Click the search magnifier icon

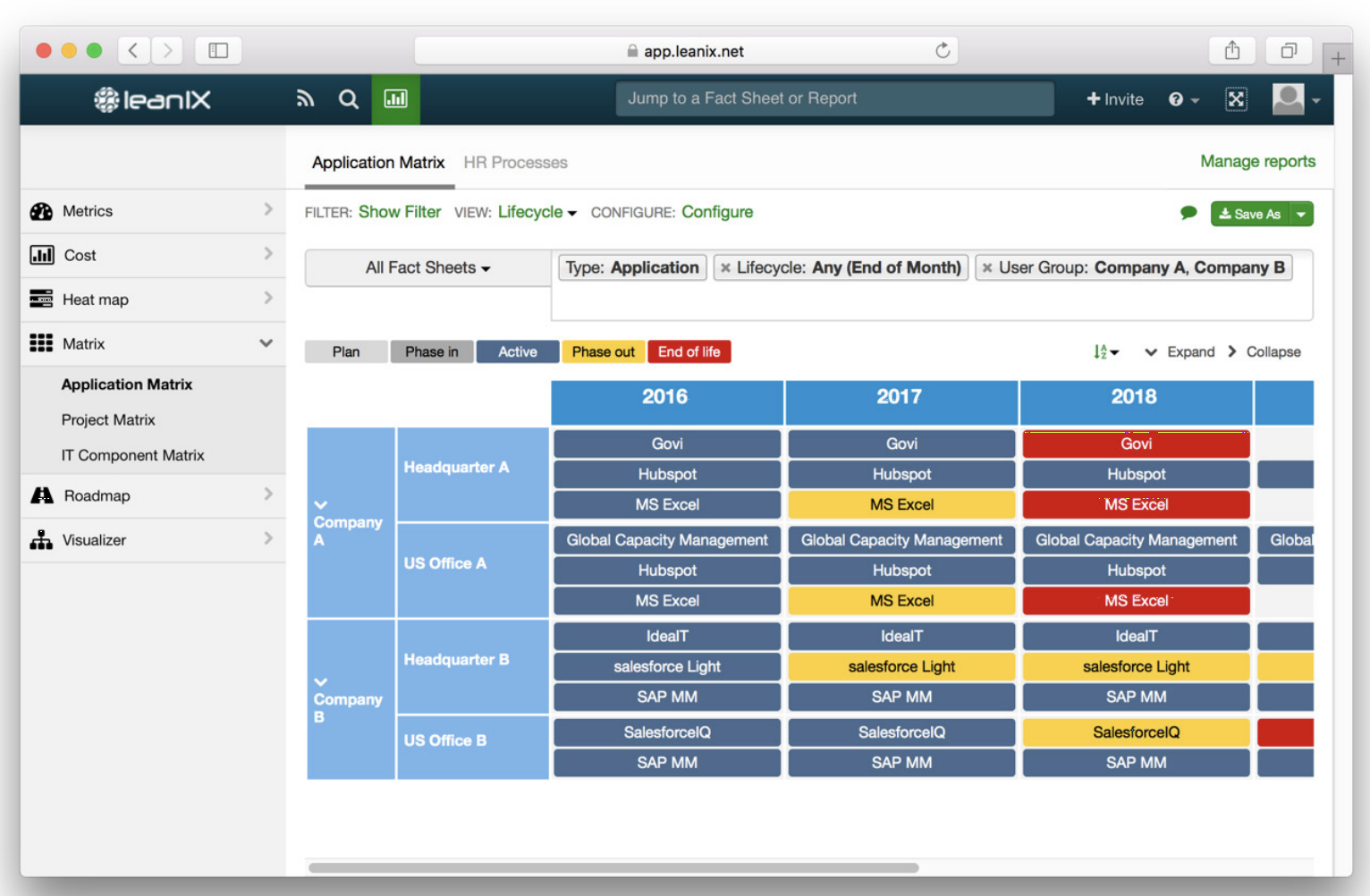pyautogui.click(x=349, y=99)
